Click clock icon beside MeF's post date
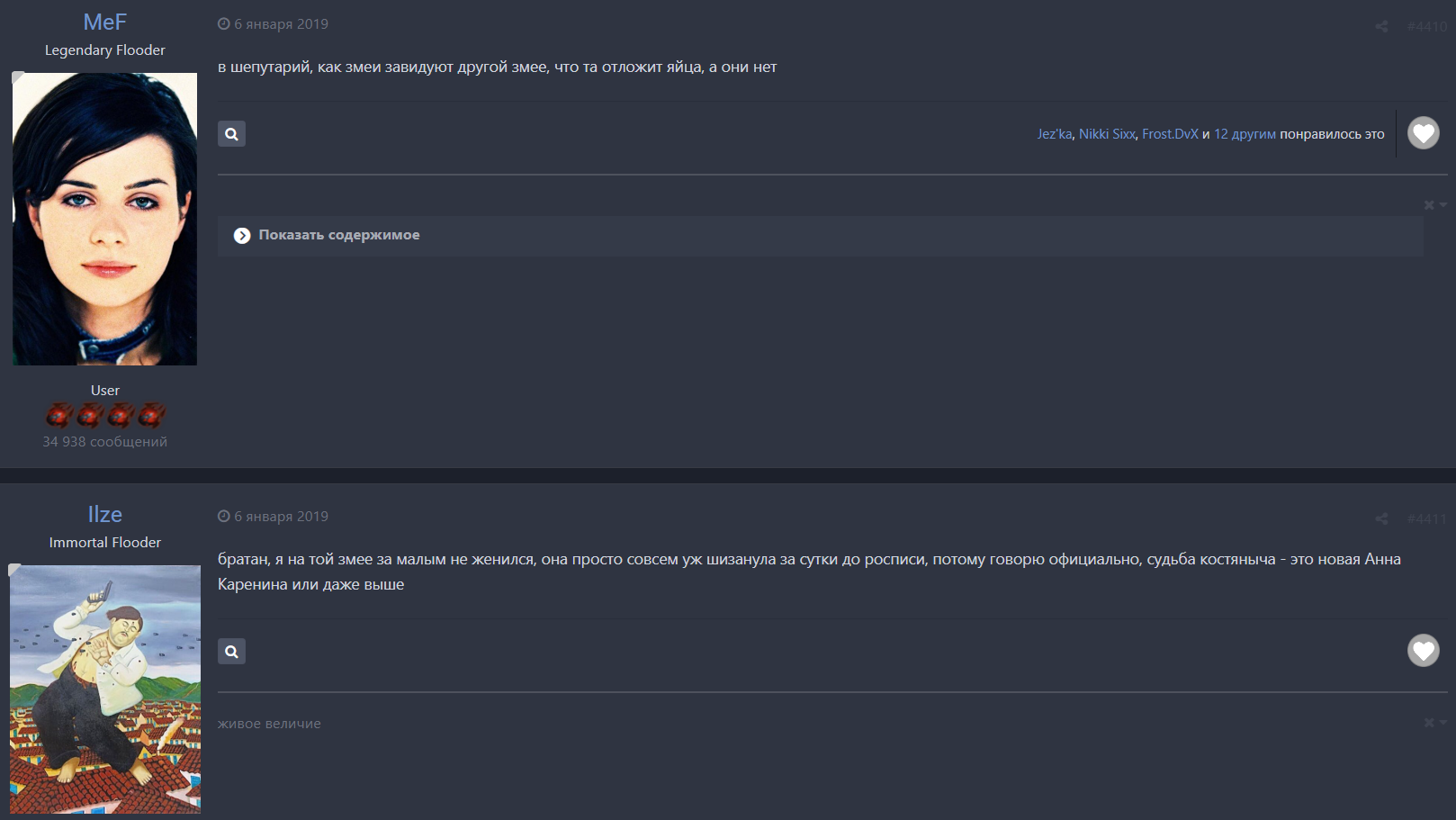1456x820 pixels. click(x=223, y=24)
